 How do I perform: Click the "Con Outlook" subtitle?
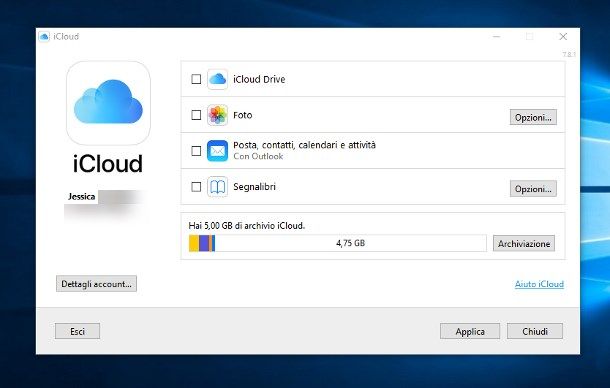tap(258, 156)
